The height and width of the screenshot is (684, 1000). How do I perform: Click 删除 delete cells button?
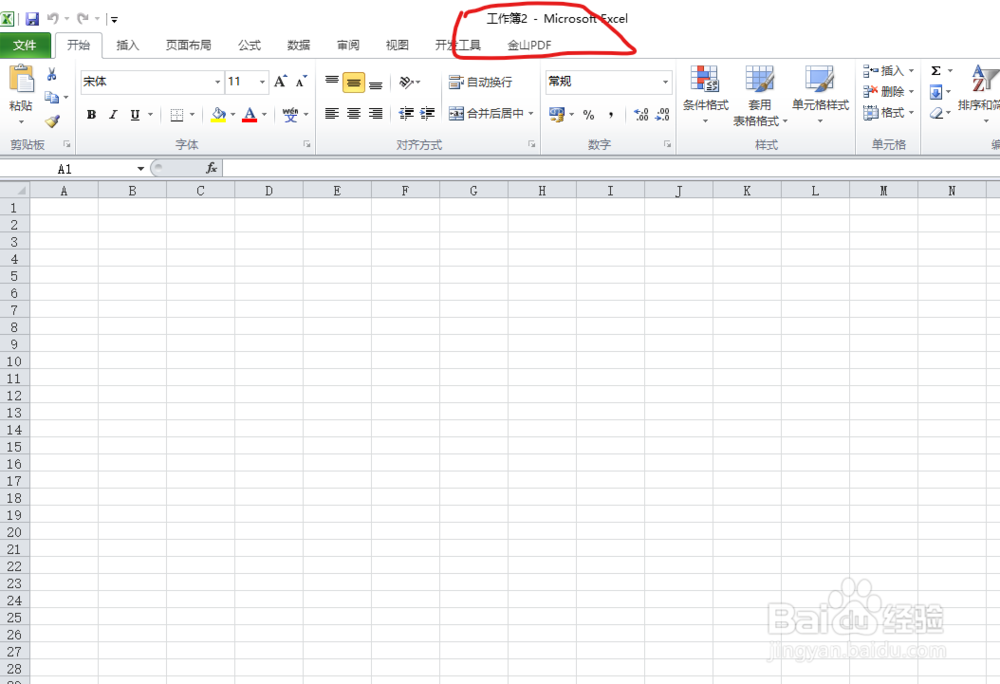888,92
